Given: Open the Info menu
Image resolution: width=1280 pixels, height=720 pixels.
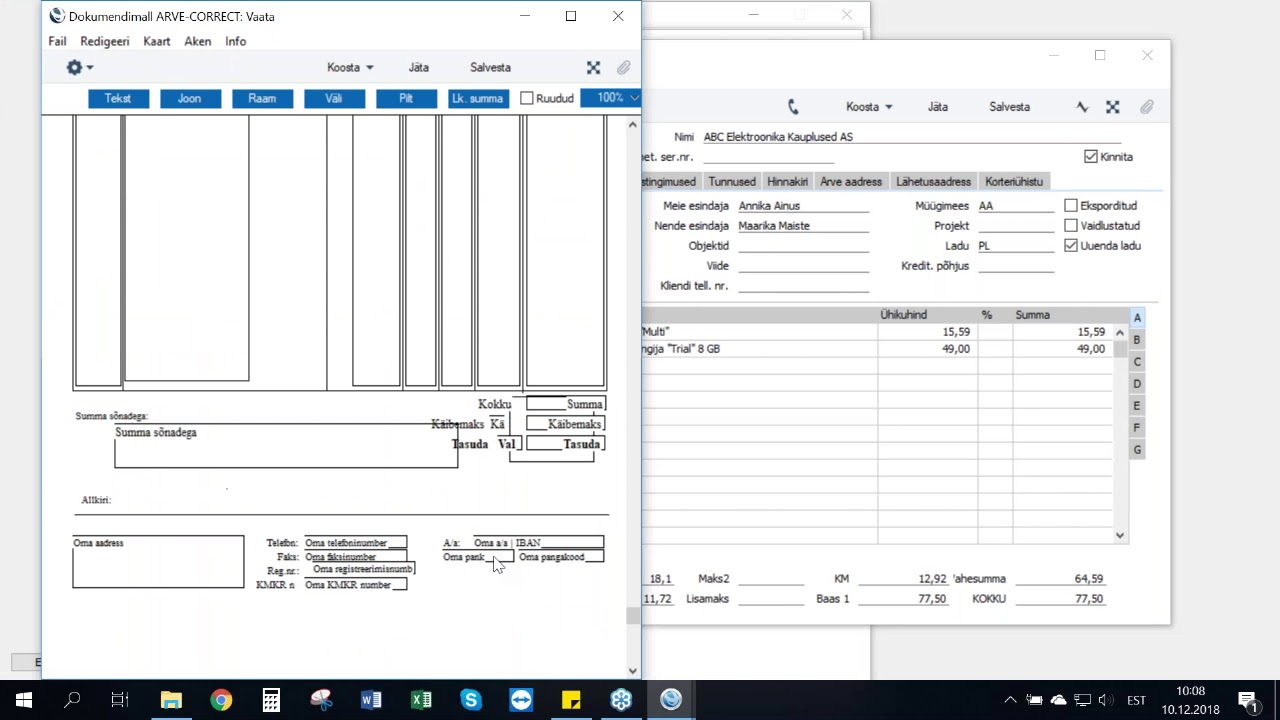Looking at the screenshot, I should coord(236,41).
